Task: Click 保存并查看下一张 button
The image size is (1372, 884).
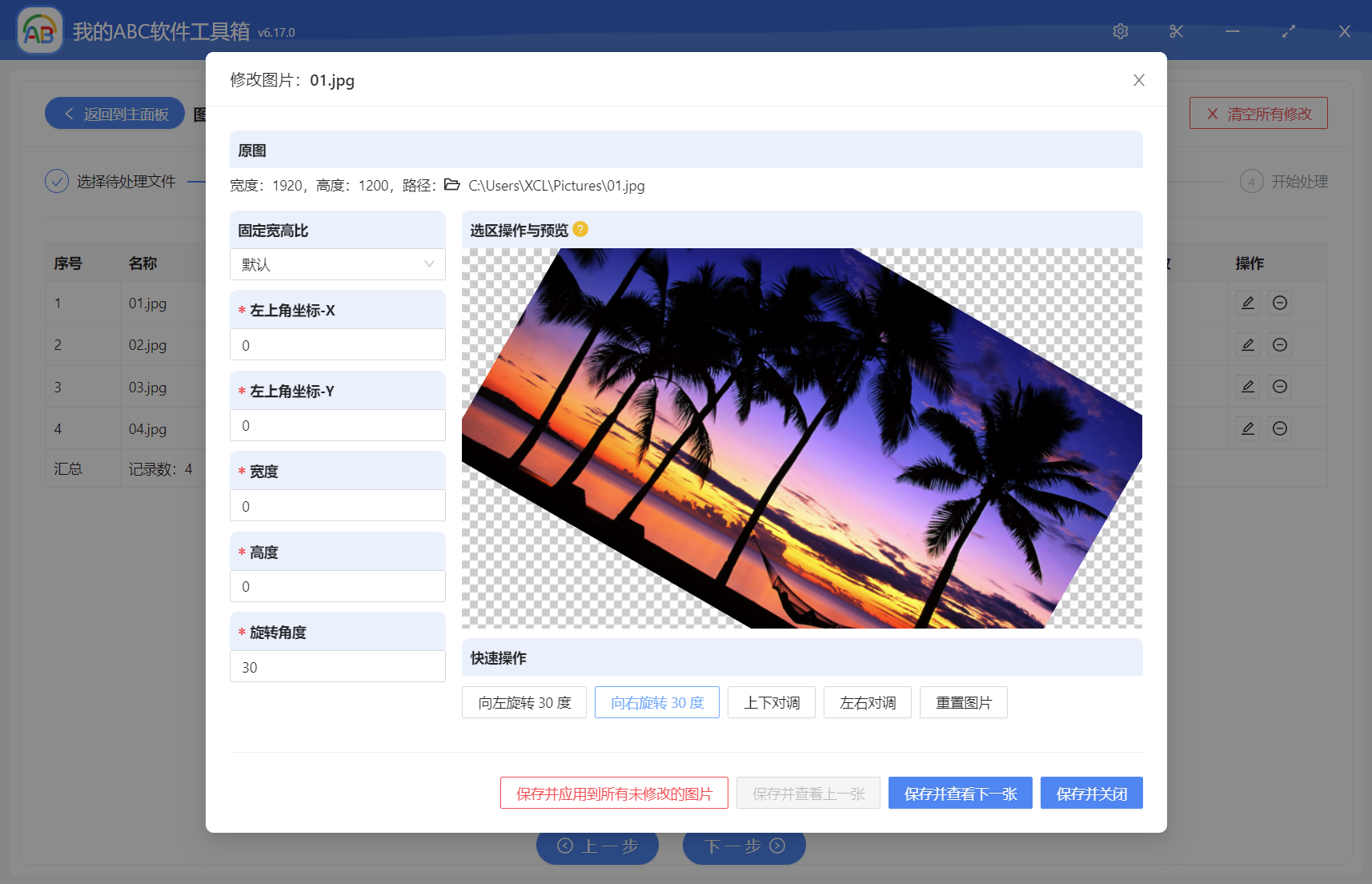Action: pos(961,793)
